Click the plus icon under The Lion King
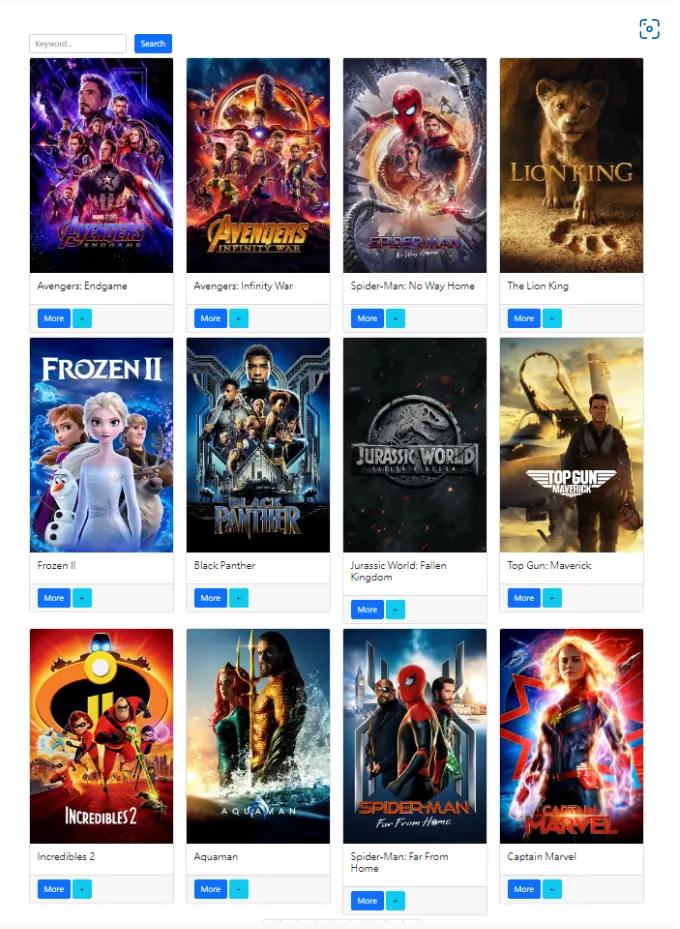Viewport: 680px width, 929px height. 552,318
